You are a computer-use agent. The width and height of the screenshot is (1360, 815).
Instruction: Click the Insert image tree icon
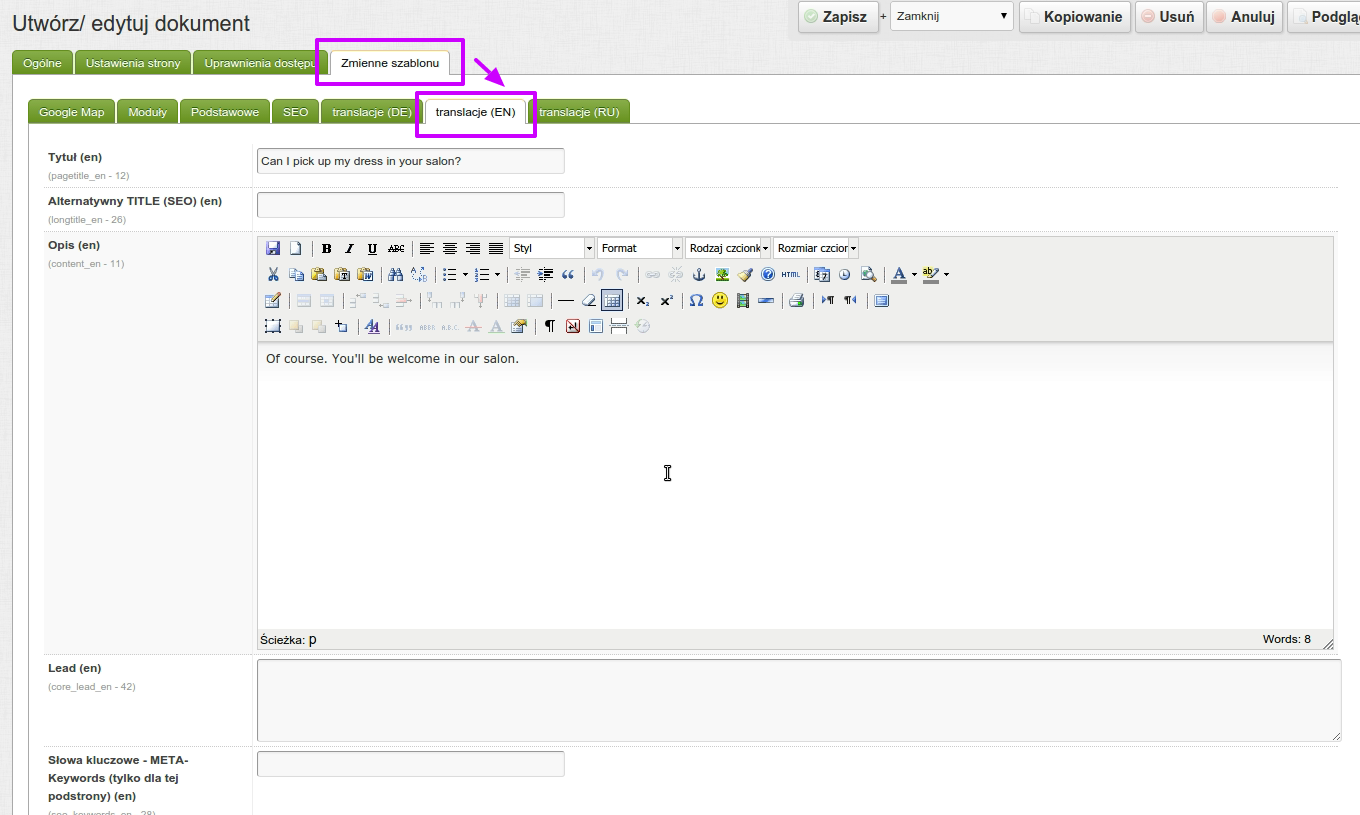click(722, 274)
